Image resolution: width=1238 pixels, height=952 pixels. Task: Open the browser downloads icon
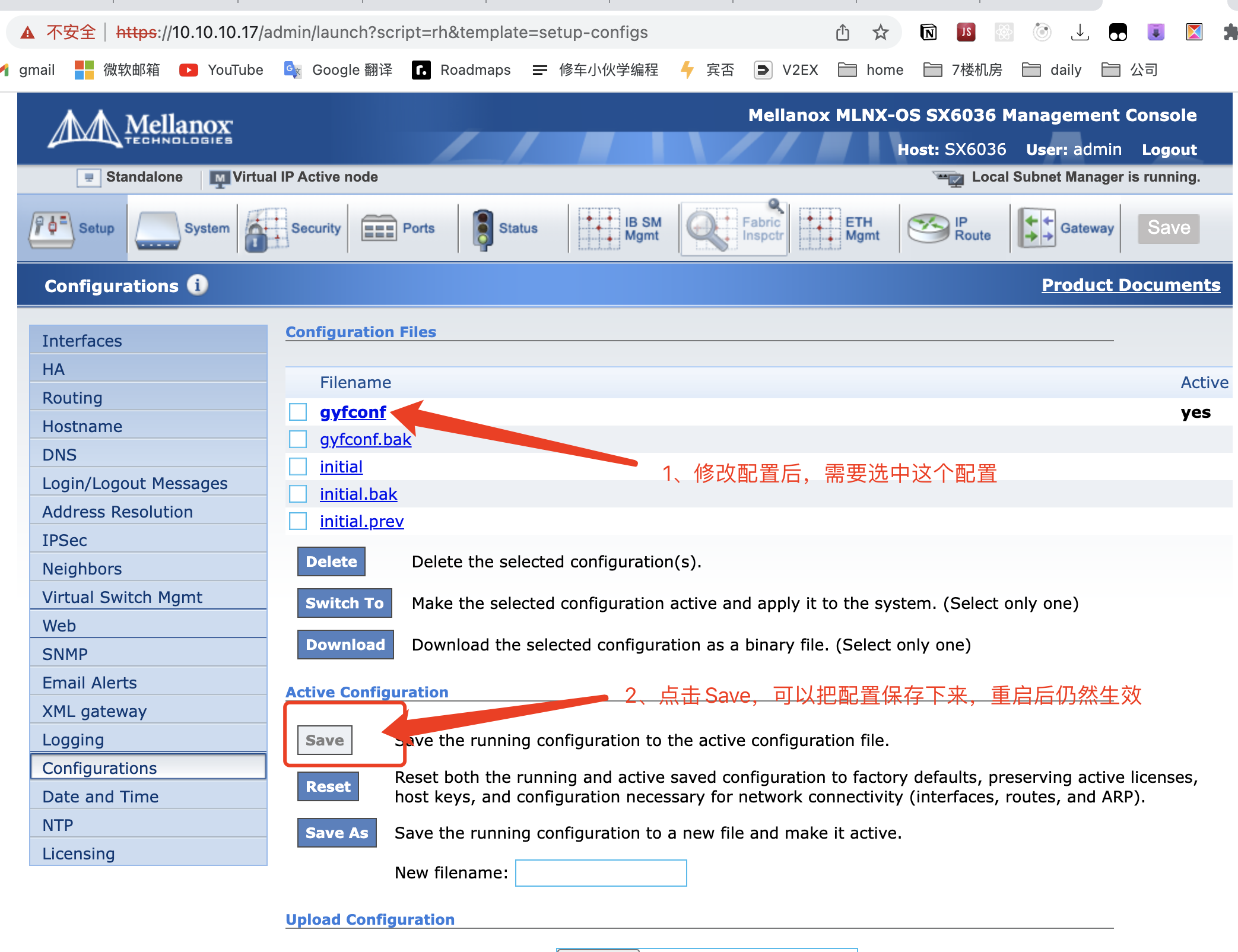click(1080, 32)
